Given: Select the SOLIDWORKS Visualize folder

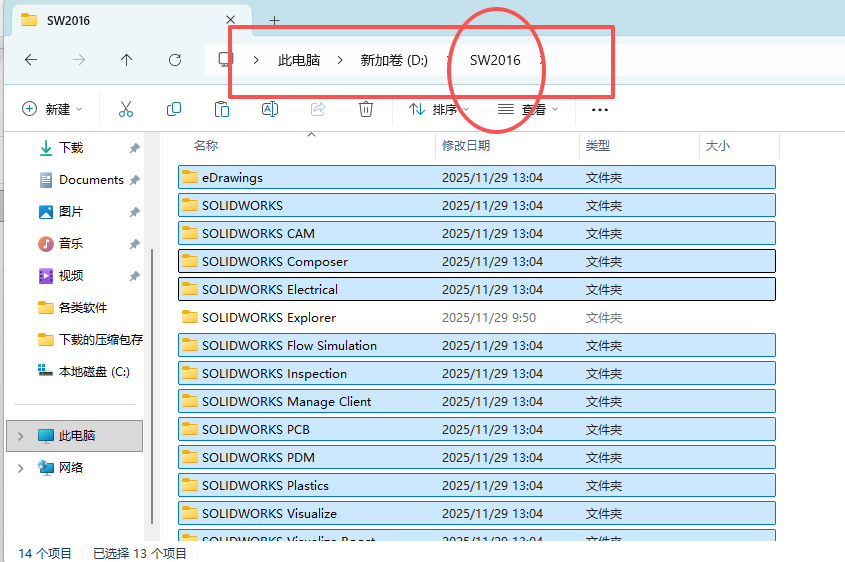Looking at the screenshot, I should tap(477, 514).
